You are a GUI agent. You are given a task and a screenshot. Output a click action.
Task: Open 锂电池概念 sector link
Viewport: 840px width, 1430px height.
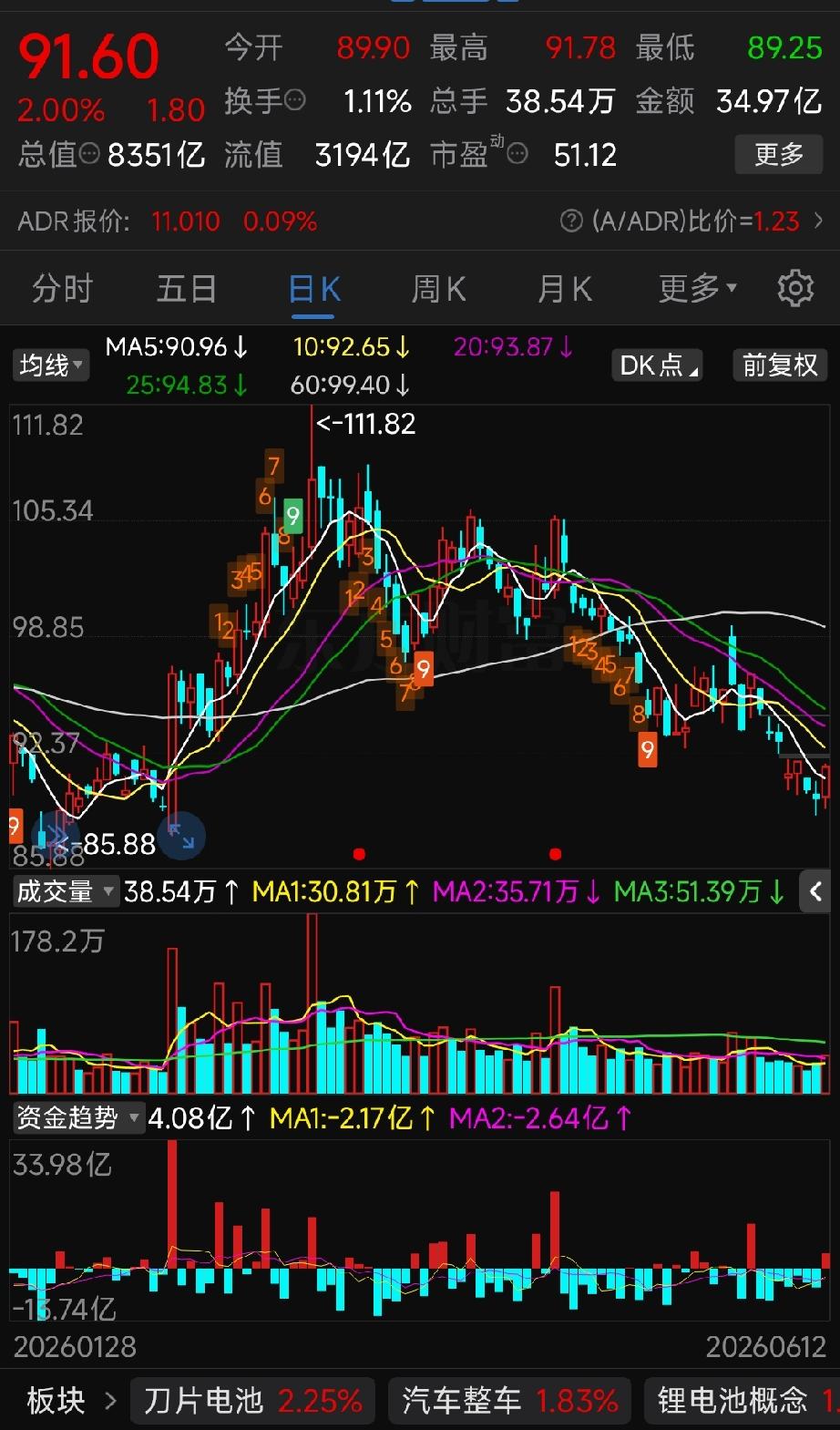pyautogui.click(x=743, y=1400)
